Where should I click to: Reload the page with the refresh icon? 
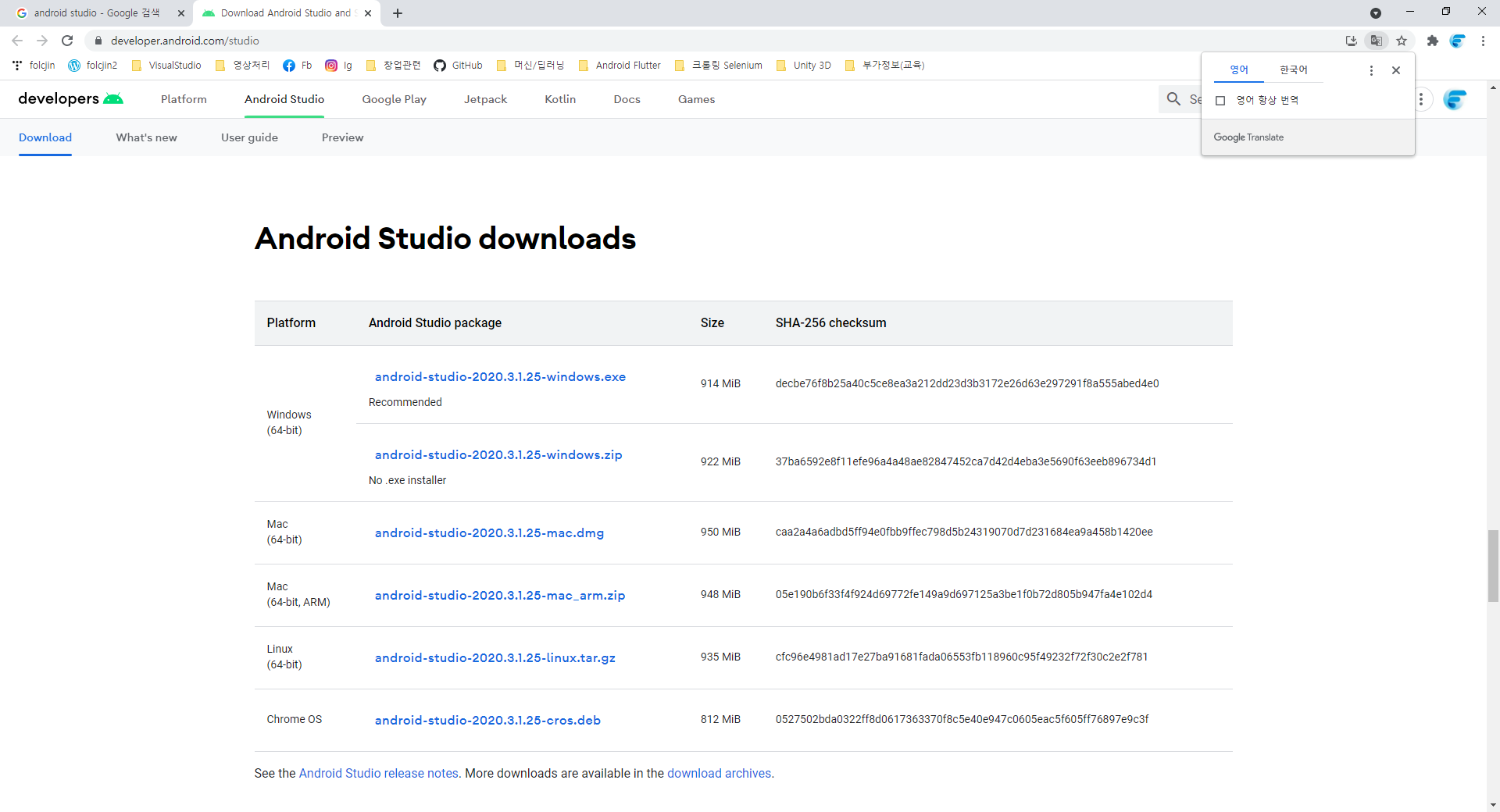pos(67,41)
